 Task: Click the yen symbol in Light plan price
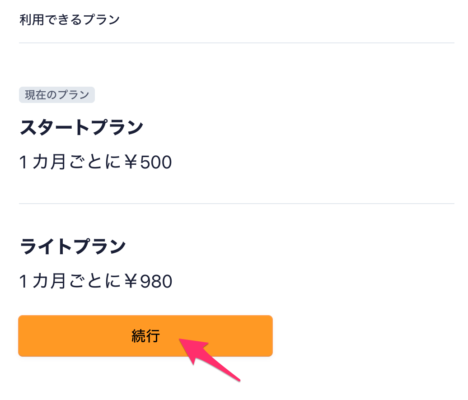point(131,281)
